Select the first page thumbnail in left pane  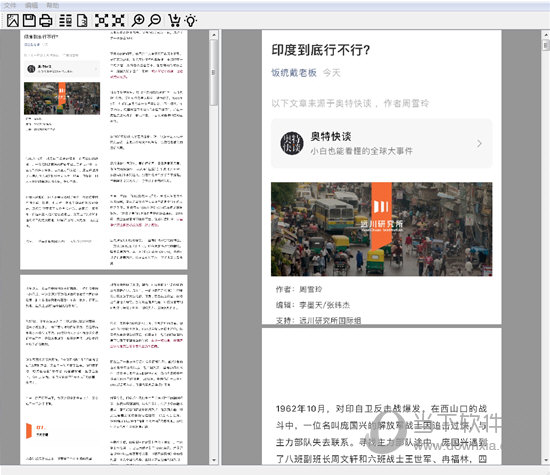tap(104, 150)
